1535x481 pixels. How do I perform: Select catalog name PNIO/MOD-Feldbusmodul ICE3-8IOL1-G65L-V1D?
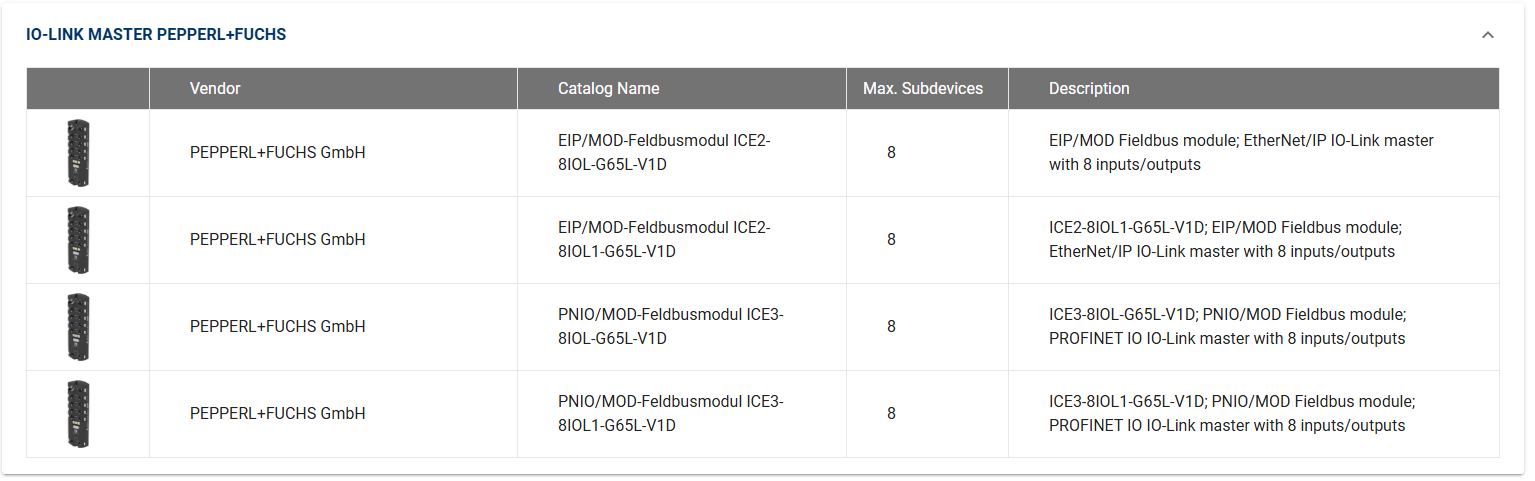(x=670, y=414)
